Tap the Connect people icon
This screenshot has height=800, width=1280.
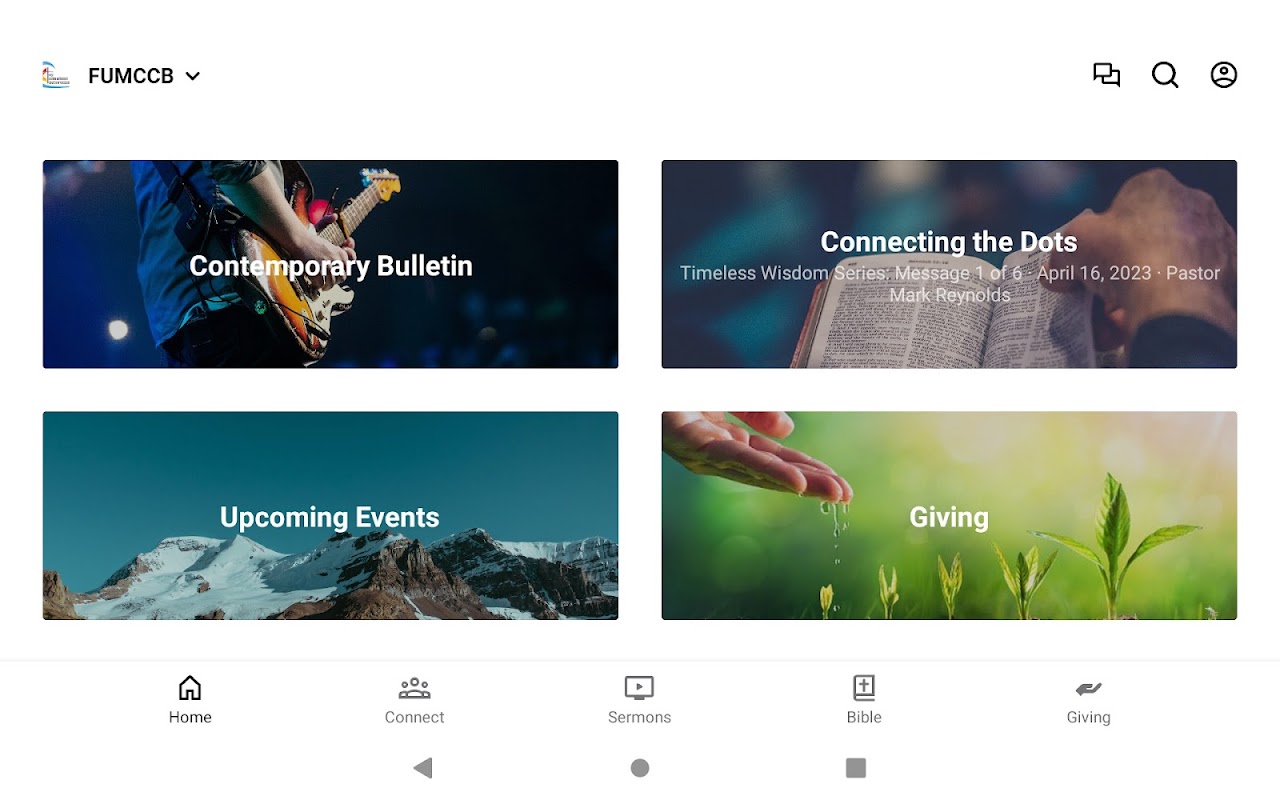tap(414, 688)
